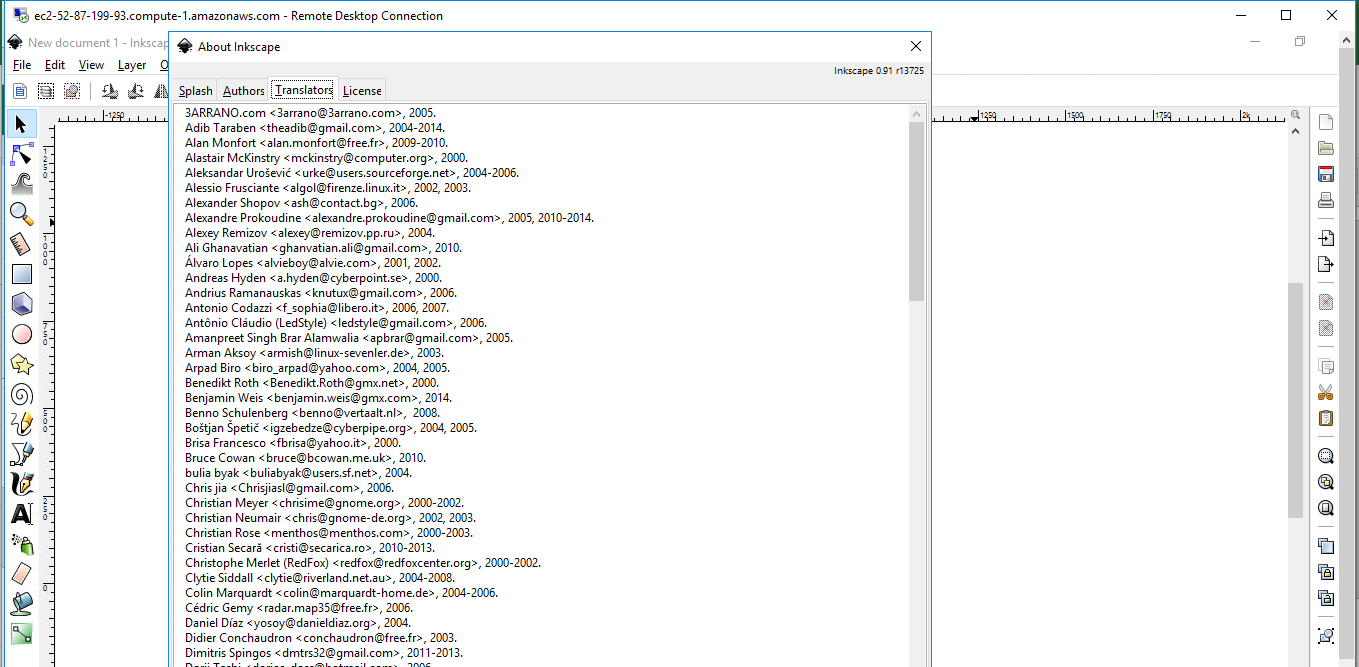
Task: Activate the Spiral tool
Action: pos(21,394)
